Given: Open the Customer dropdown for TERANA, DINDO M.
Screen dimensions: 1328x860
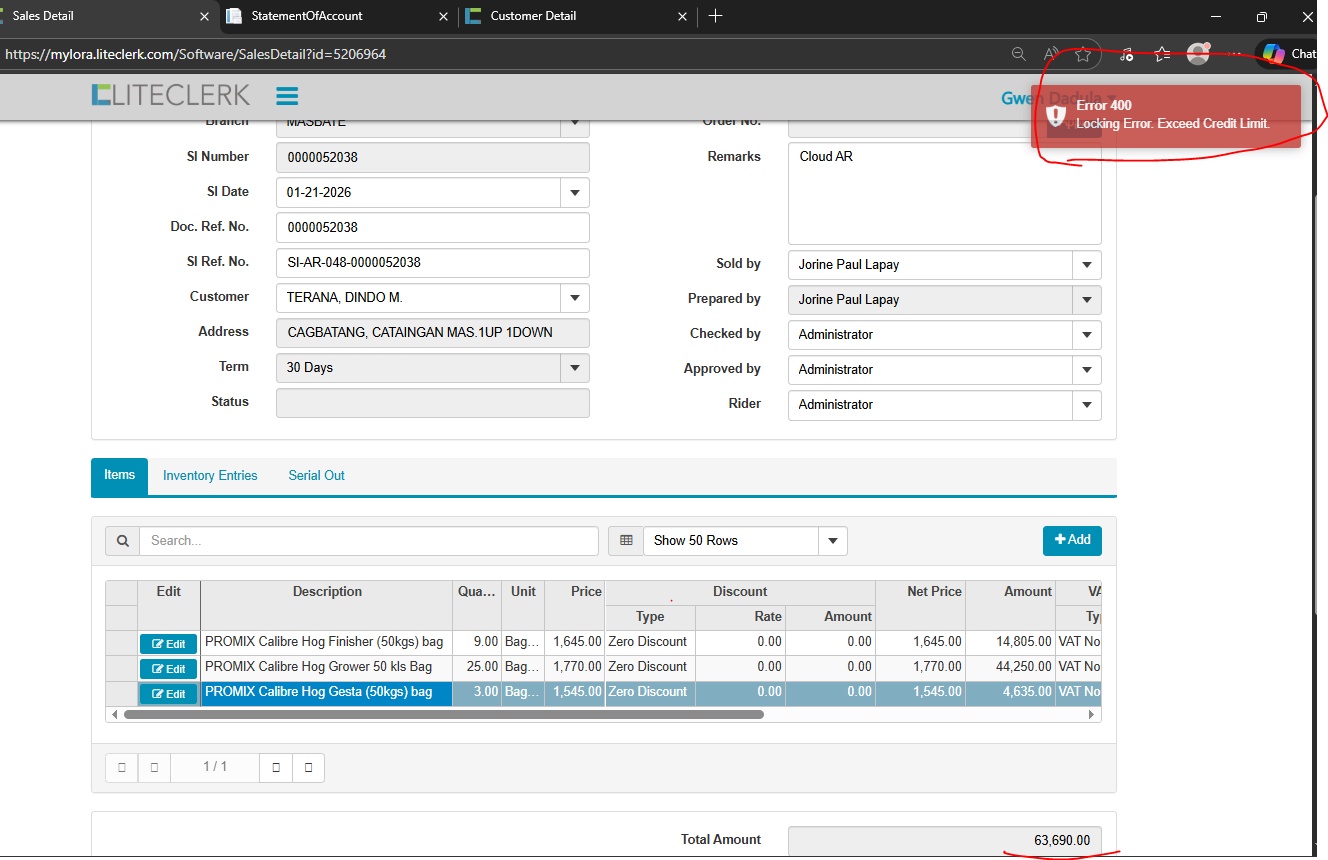Looking at the screenshot, I should [574, 298].
